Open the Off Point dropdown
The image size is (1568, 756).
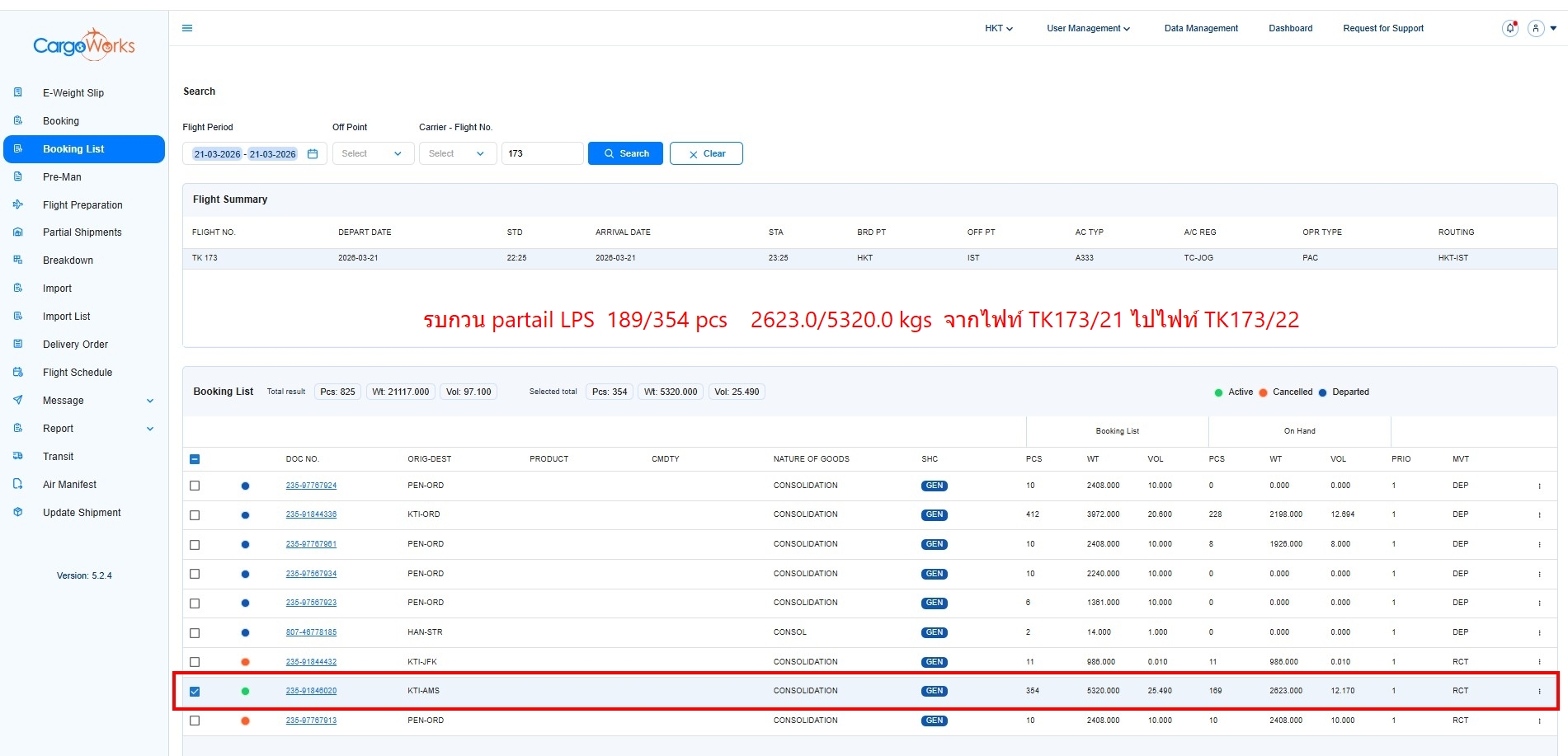[x=373, y=154]
